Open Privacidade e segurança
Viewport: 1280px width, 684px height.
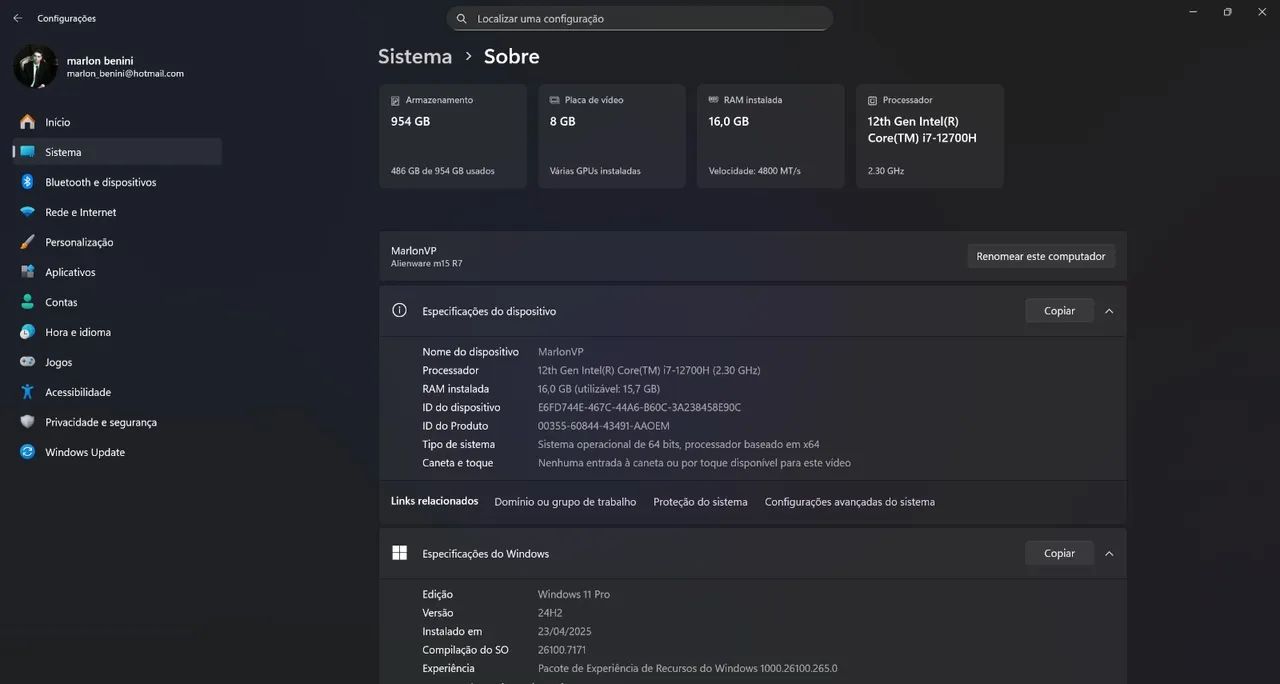pyautogui.click(x=98, y=422)
